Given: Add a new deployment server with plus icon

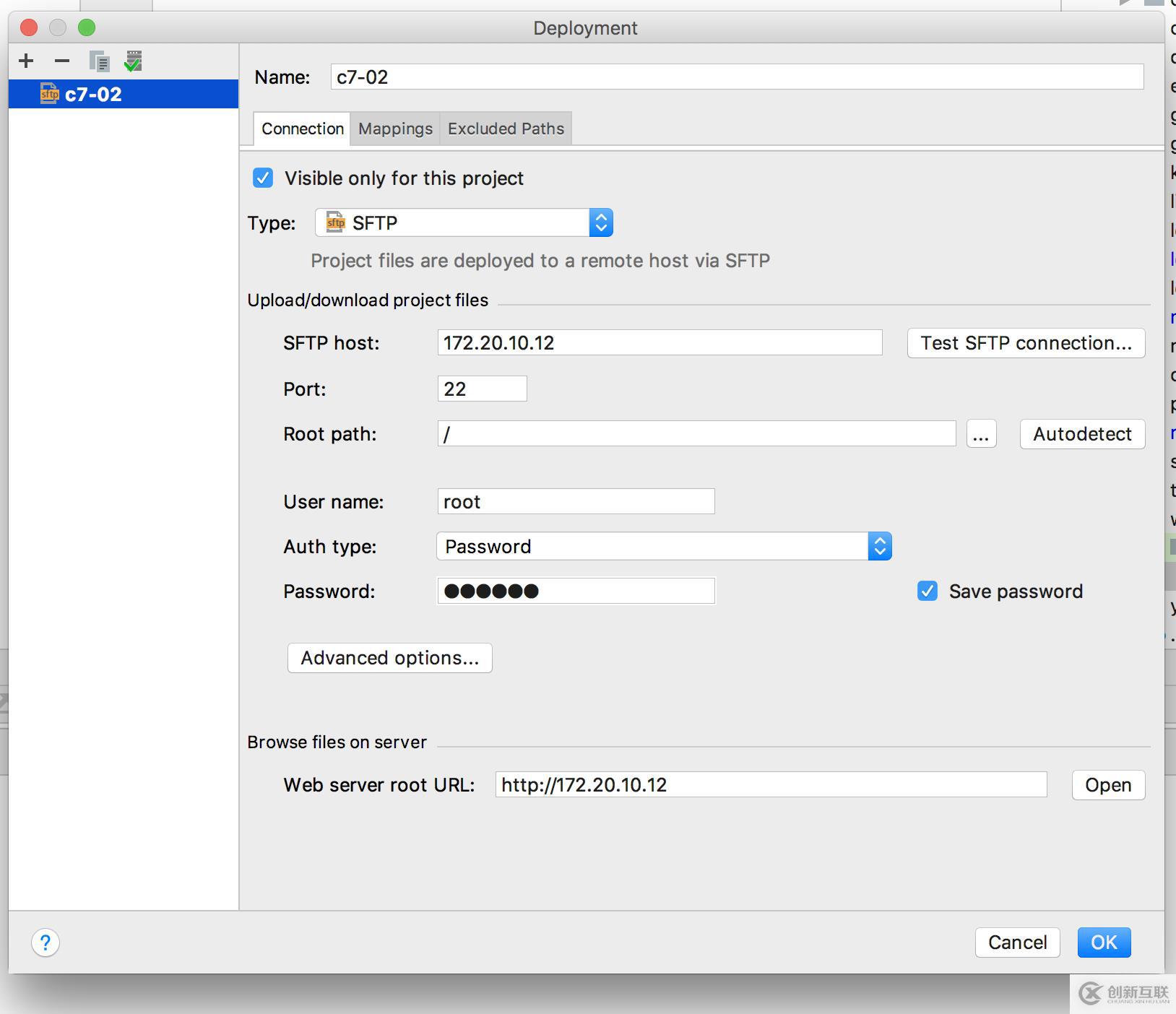Looking at the screenshot, I should point(26,61).
